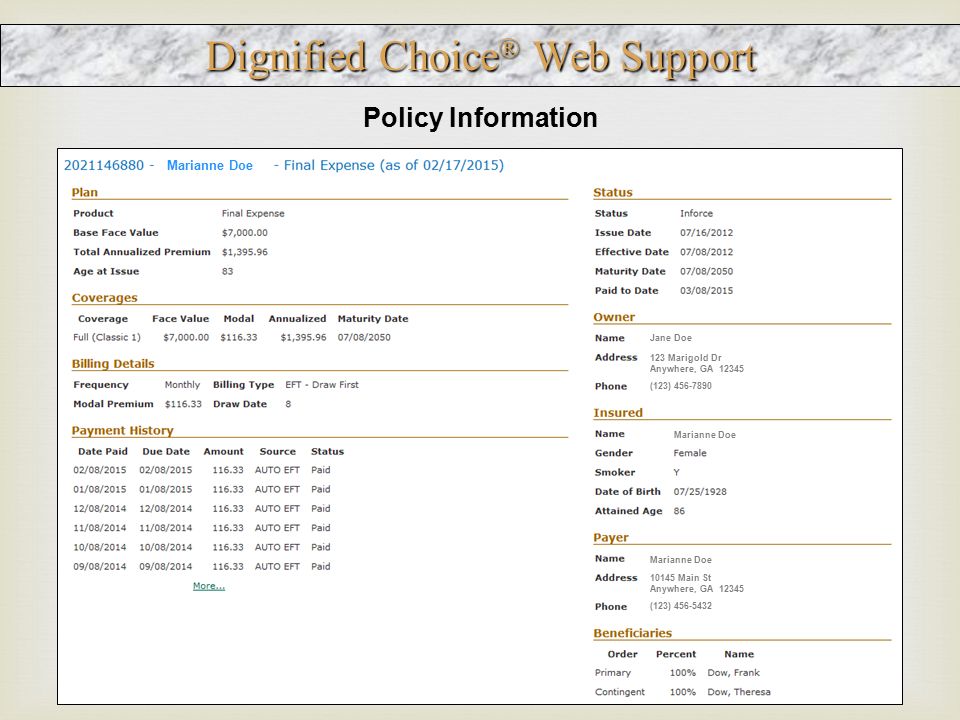The width and height of the screenshot is (960, 720).
Task: Select Total Annualized Premium value in Plan section
Action: coord(245,252)
